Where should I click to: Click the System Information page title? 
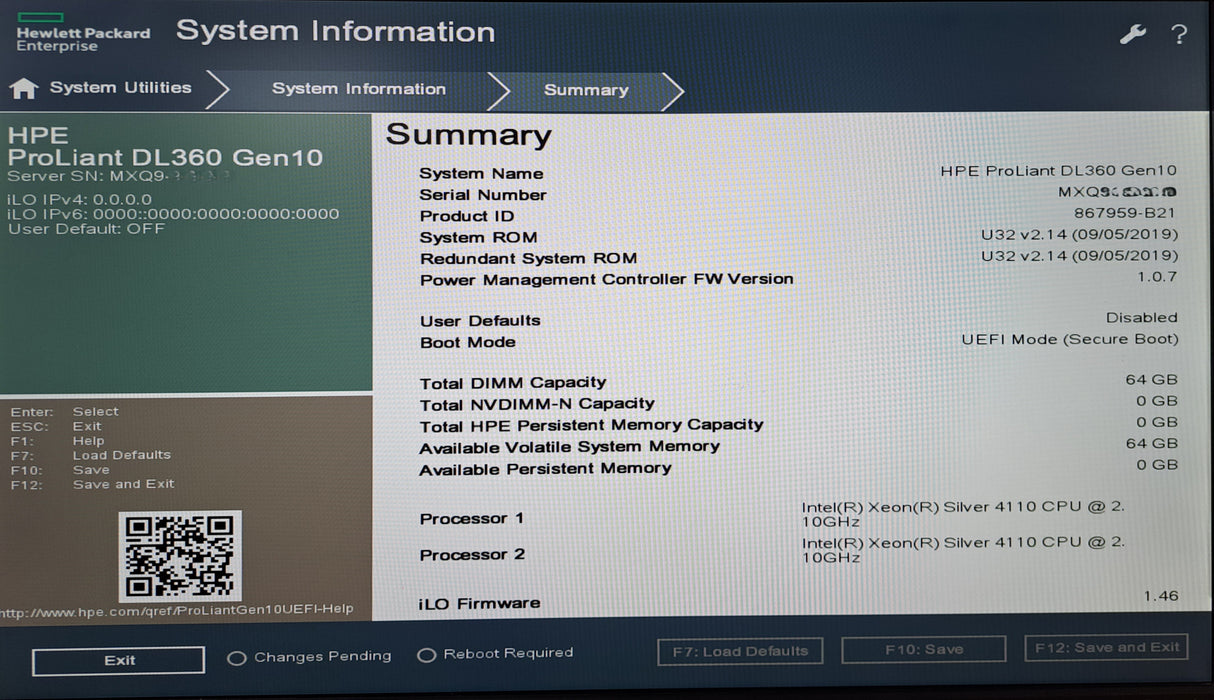click(335, 31)
